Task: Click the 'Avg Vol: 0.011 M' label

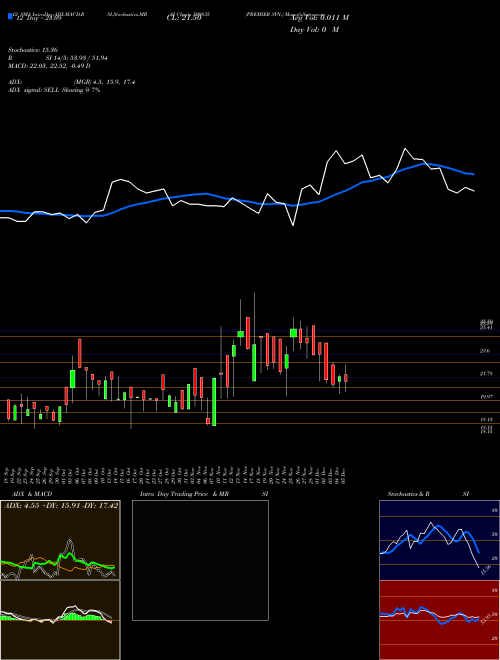Action: [x=319, y=18]
